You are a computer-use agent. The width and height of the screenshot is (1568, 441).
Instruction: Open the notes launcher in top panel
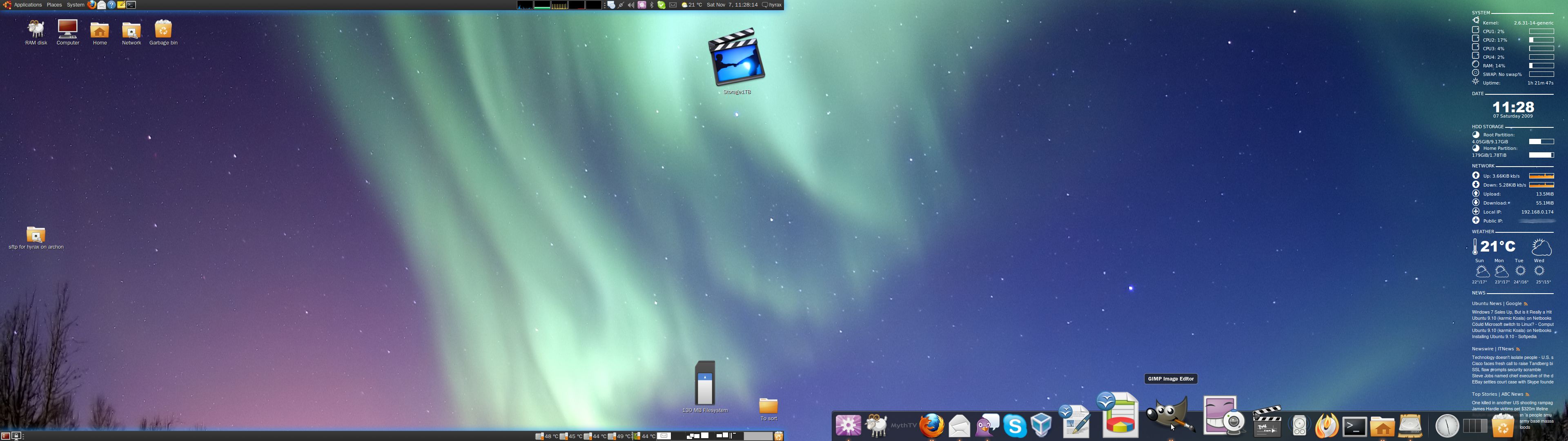122,5
